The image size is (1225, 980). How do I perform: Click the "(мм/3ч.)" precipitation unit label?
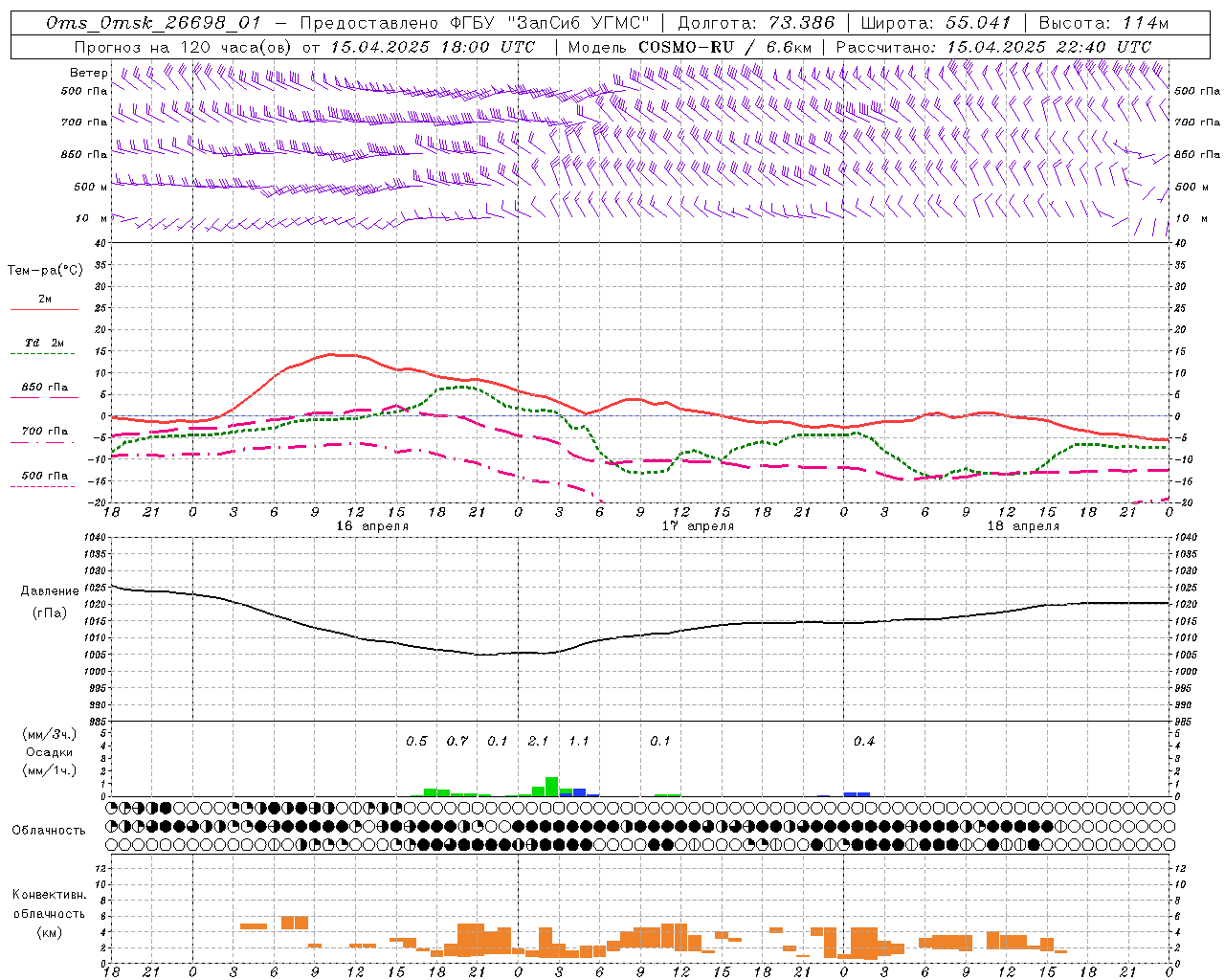point(50,734)
